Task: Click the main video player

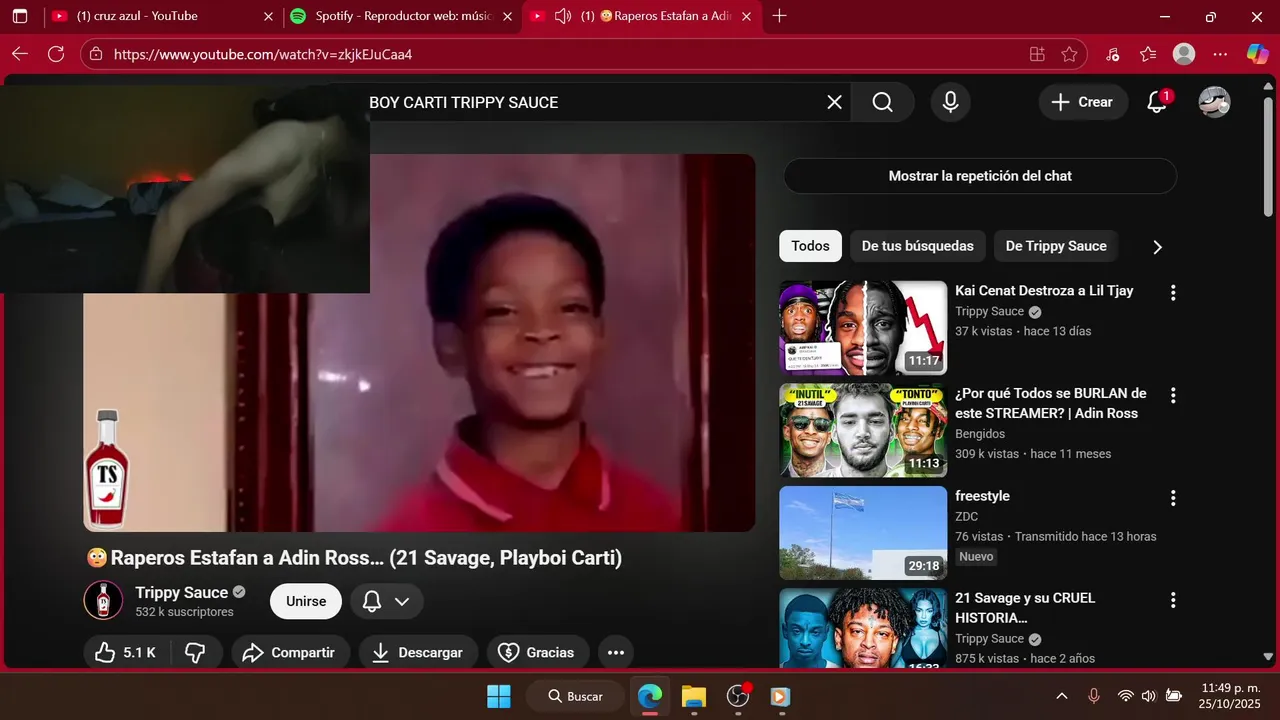Action: [419, 343]
